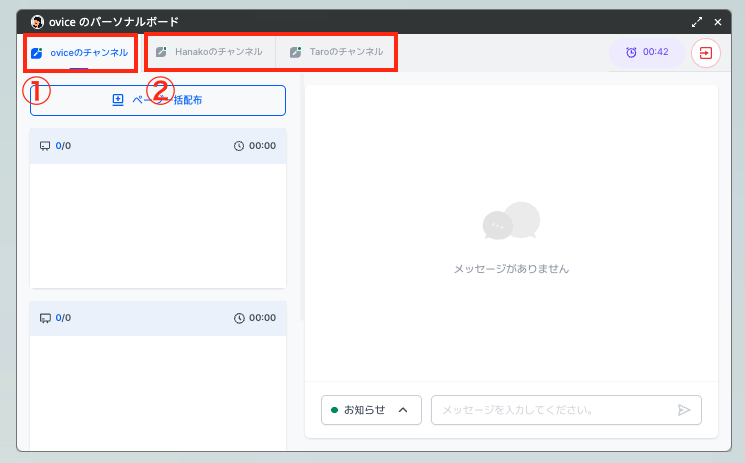The width and height of the screenshot is (745, 463).
Task: Click second card's slide count icon
Action: [45, 318]
